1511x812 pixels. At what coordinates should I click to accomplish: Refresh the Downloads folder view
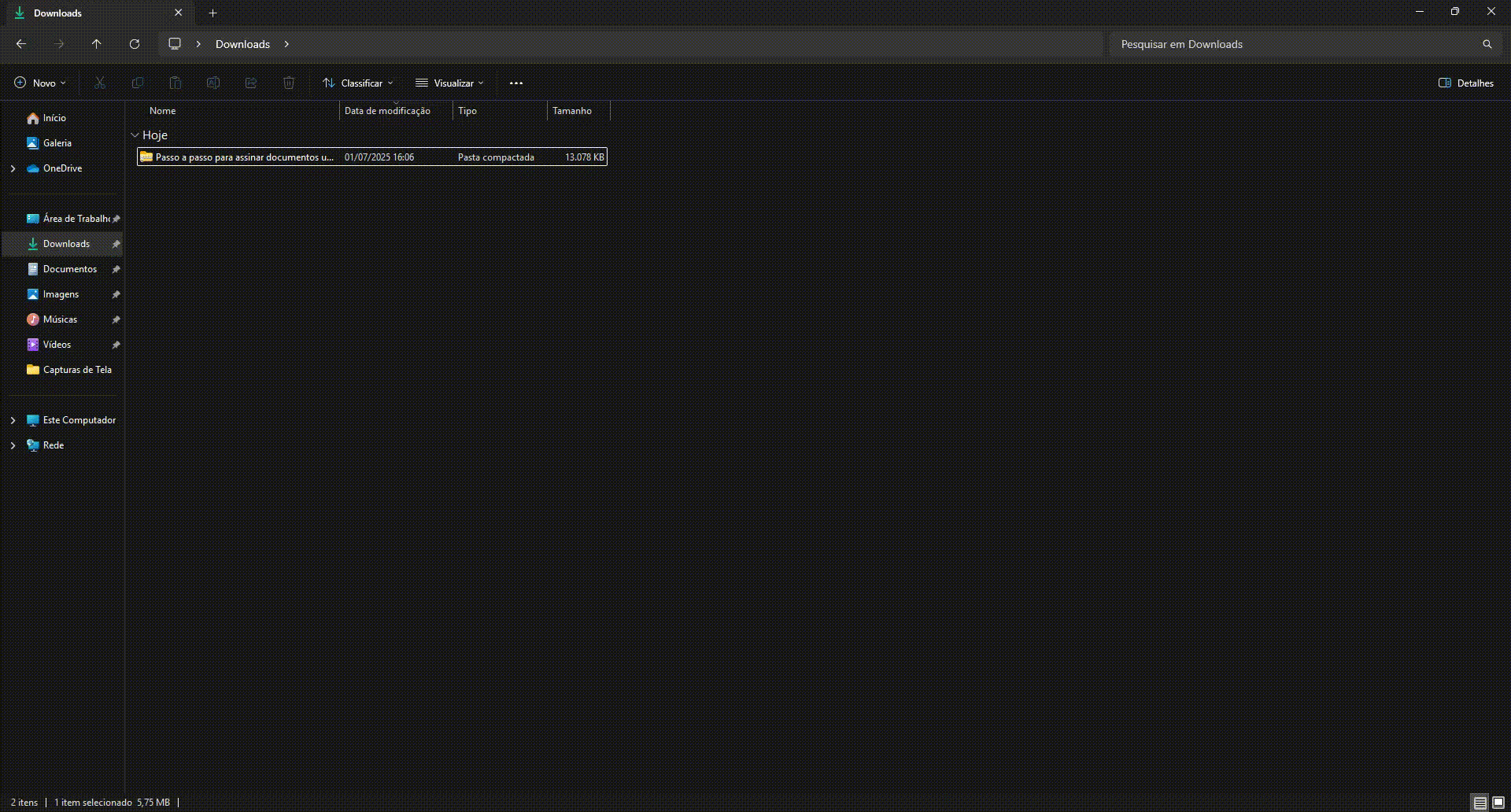coord(135,44)
